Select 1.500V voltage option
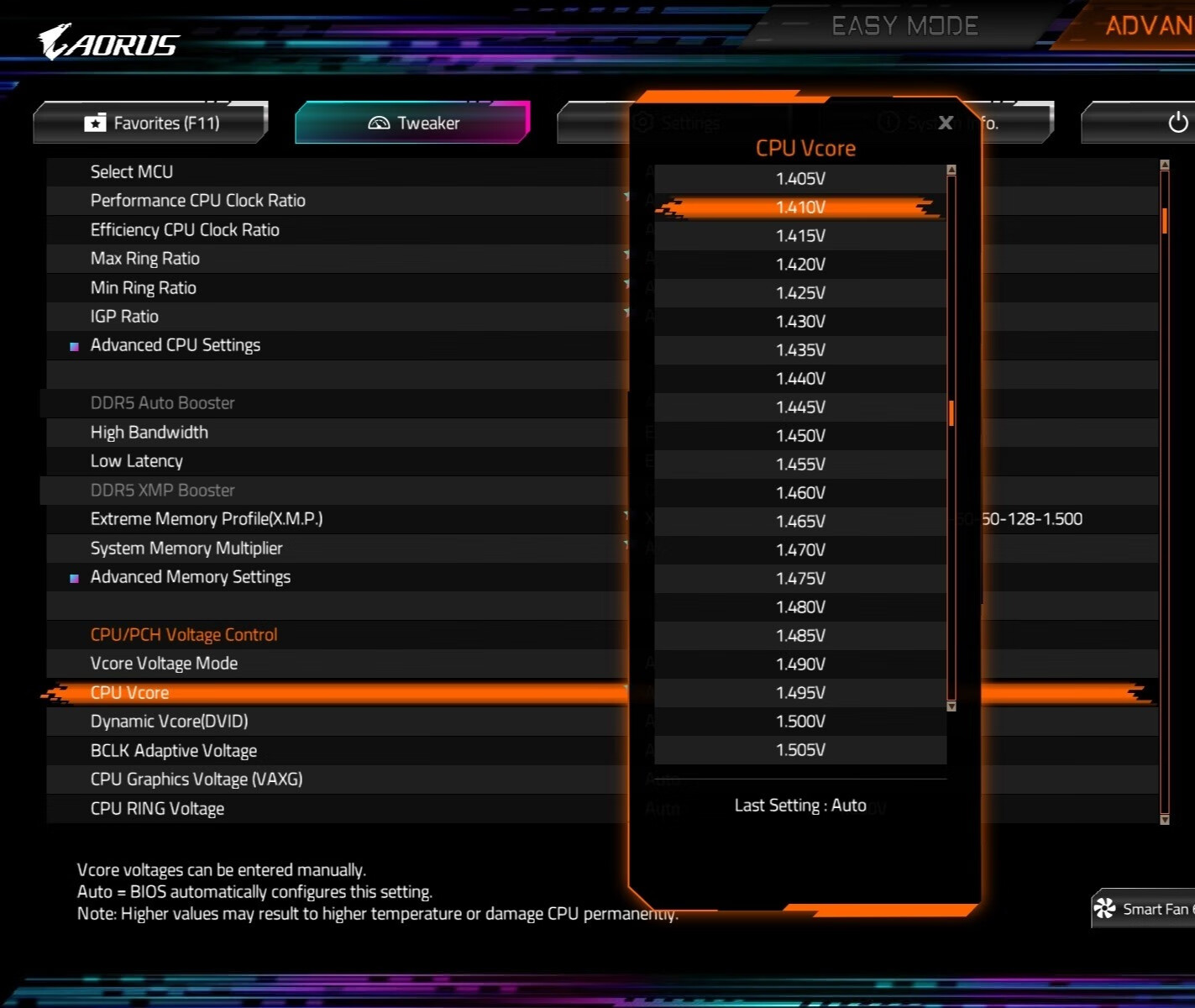 [x=800, y=721]
